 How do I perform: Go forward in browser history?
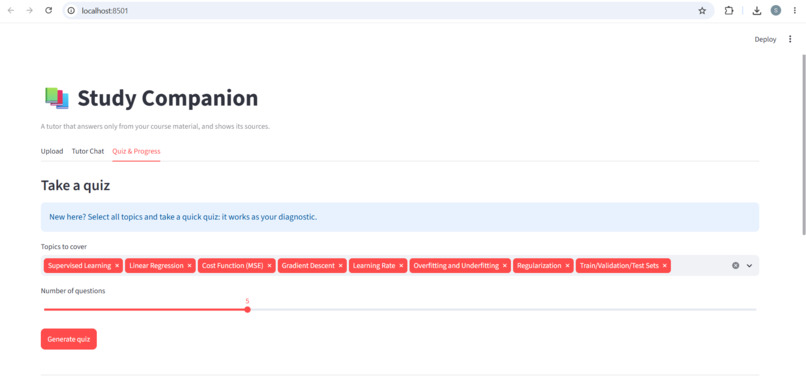coord(29,10)
